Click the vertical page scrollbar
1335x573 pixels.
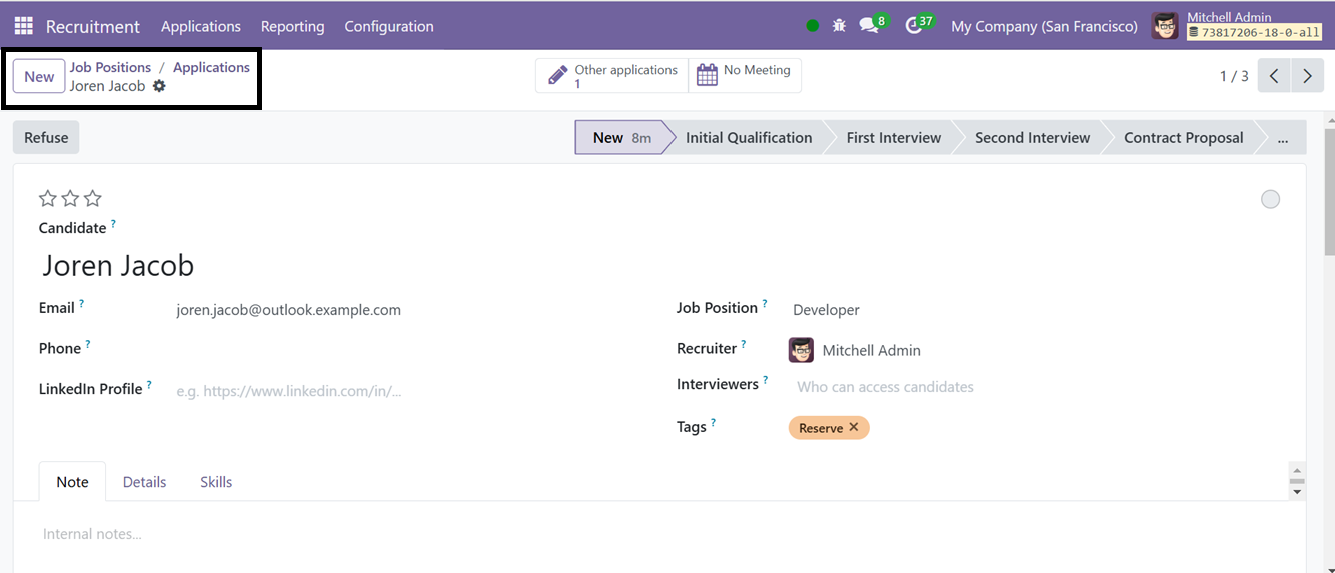tap(1328, 342)
